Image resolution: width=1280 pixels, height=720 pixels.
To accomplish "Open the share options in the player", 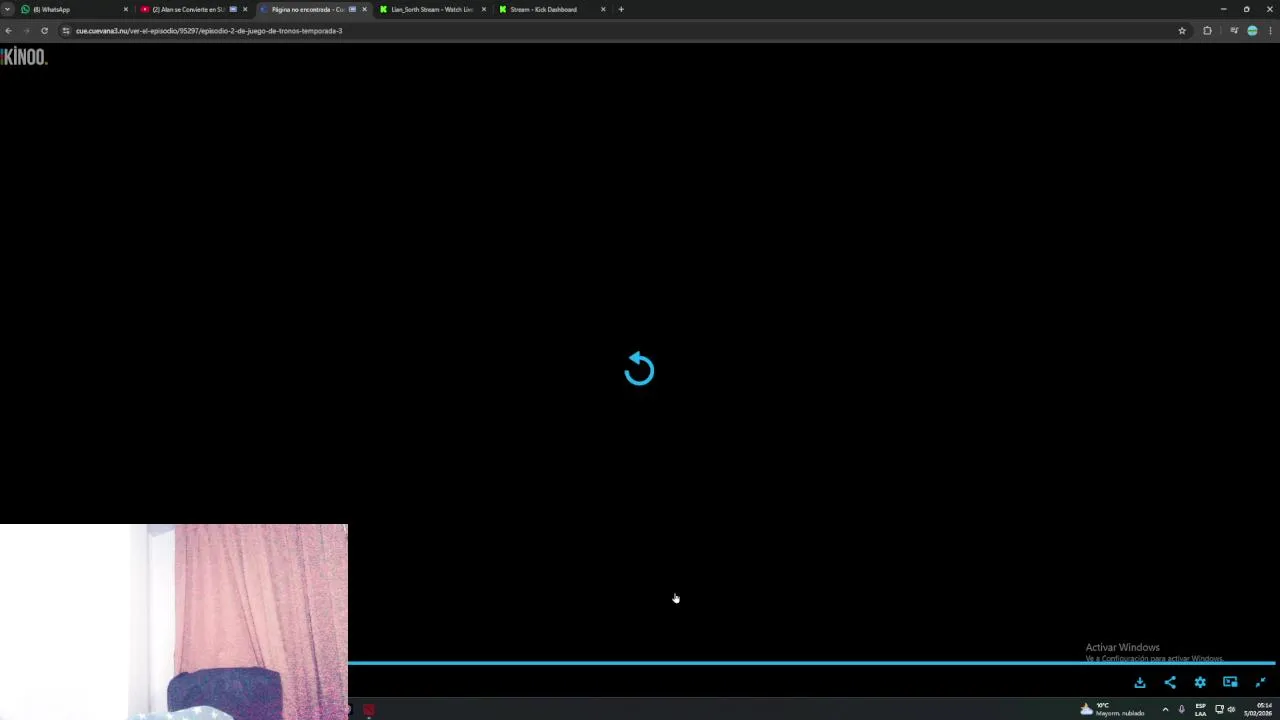I will pyautogui.click(x=1170, y=682).
